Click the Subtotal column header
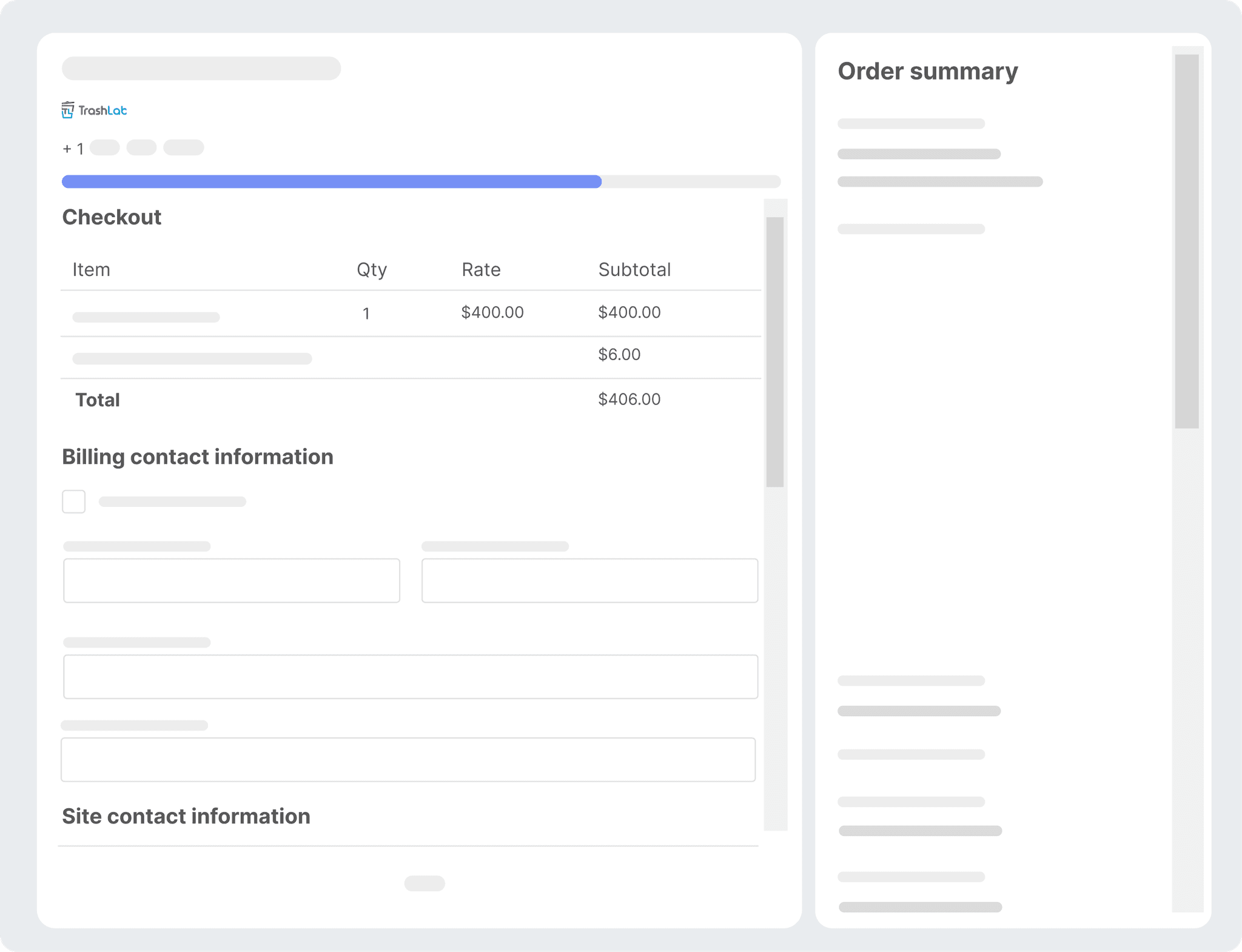This screenshot has width=1242, height=952. [634, 270]
